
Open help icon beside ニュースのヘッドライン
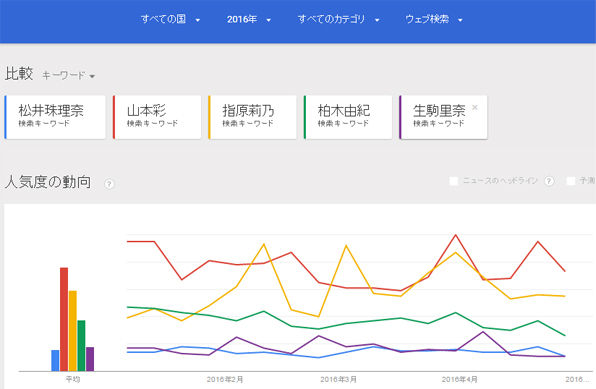click(x=549, y=181)
